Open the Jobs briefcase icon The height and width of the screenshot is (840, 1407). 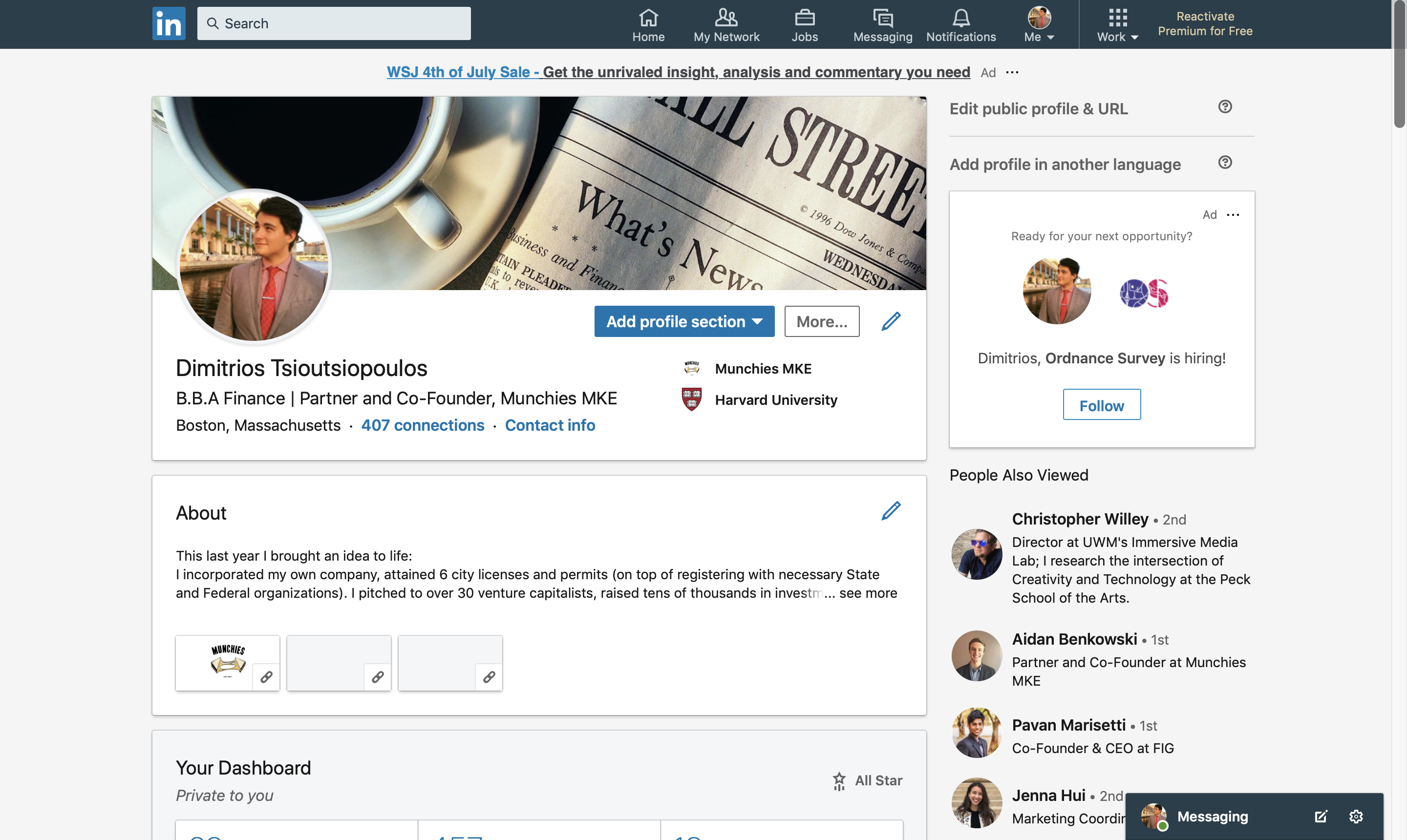point(805,18)
